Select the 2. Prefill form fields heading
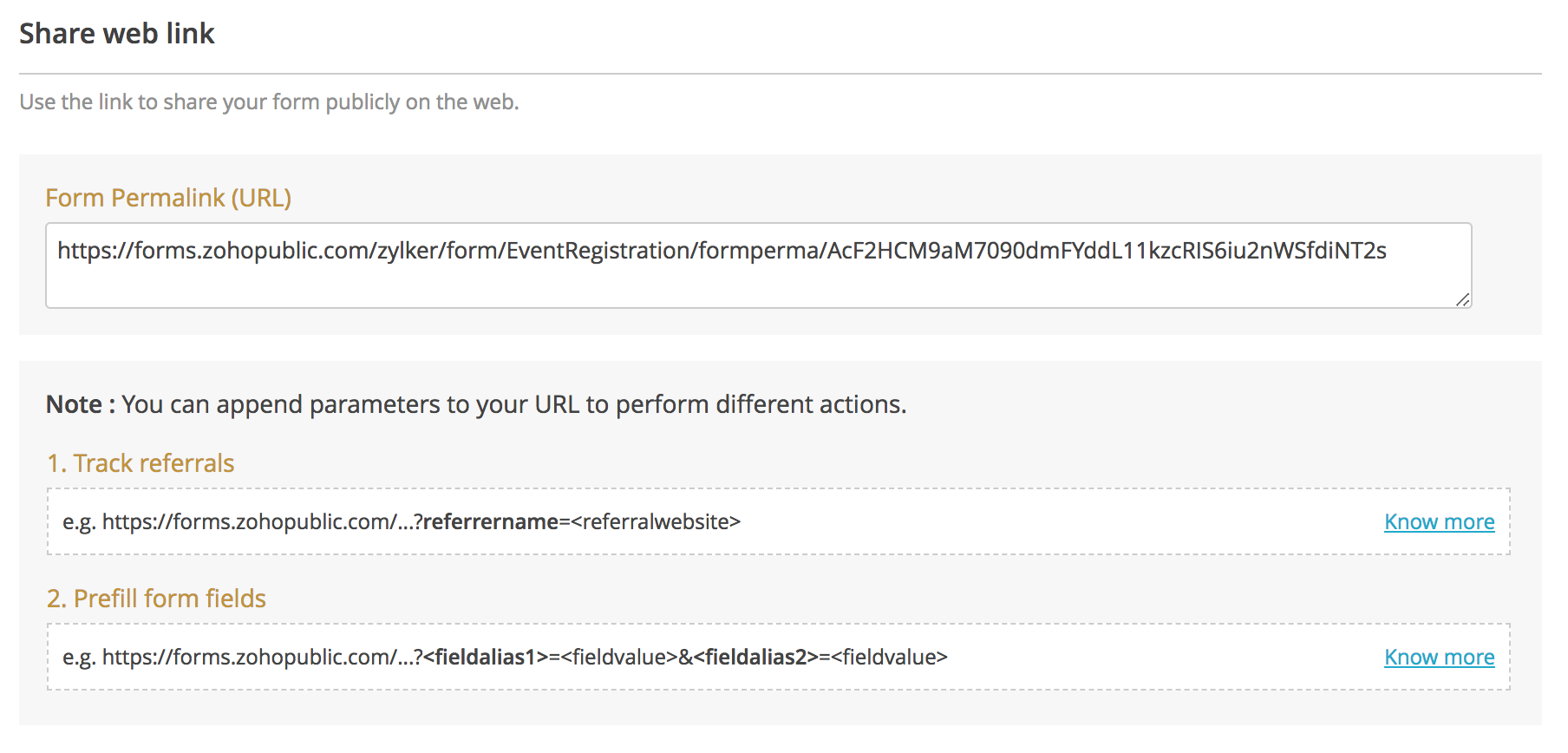This screenshot has width=1568, height=753. coord(156,599)
